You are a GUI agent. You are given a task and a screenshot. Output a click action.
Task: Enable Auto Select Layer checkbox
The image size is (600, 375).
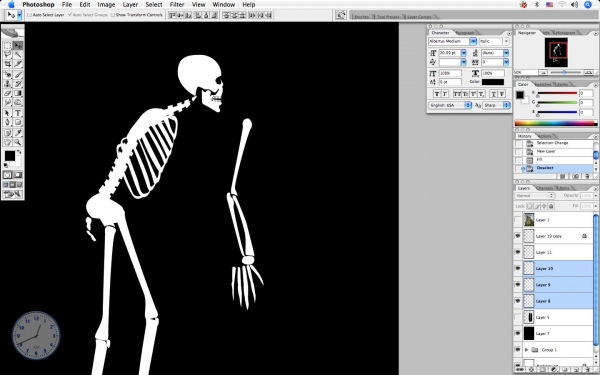29,15
